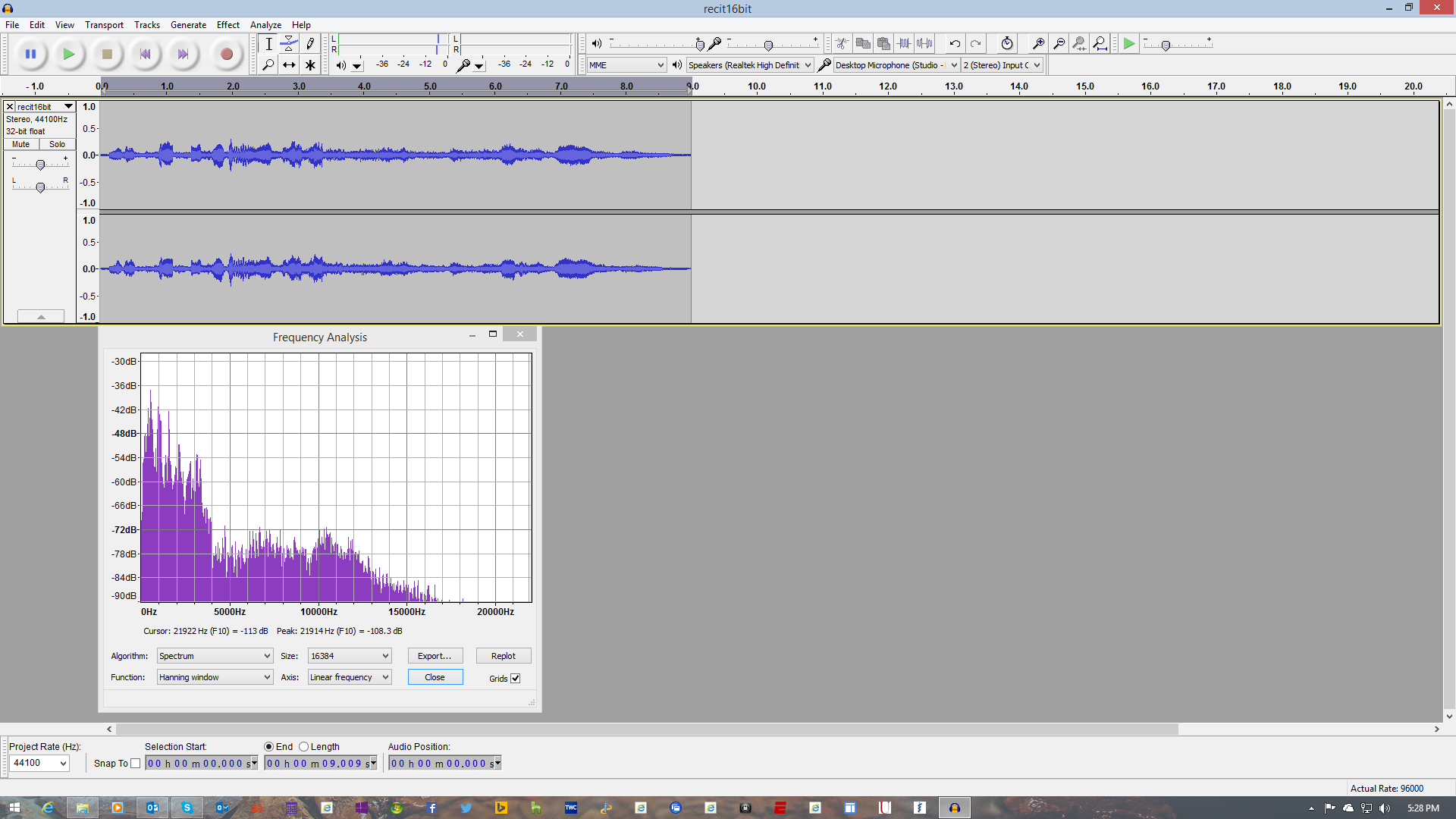
Task: Click the Replot button
Action: pos(503,655)
